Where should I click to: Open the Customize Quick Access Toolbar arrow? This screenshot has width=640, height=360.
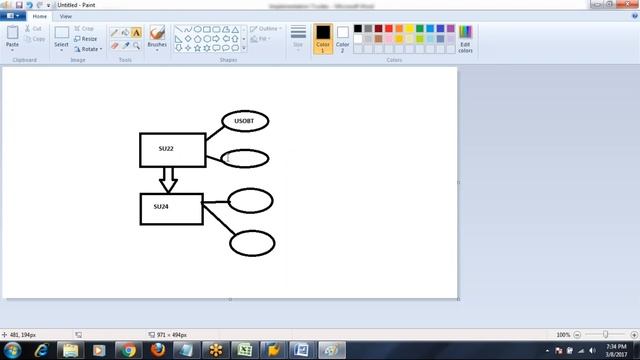pos(48,5)
